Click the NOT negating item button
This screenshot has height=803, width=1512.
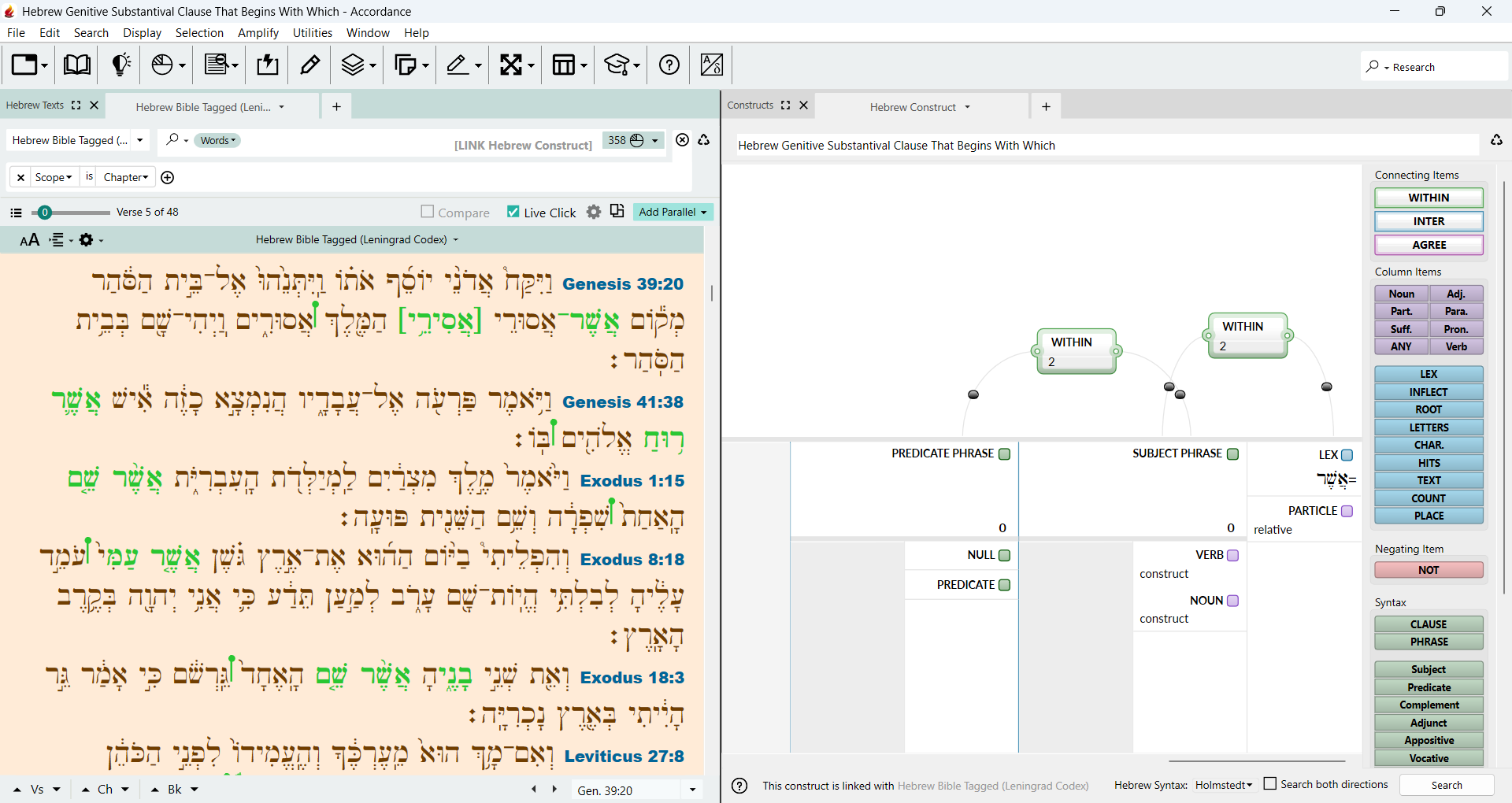click(x=1429, y=570)
